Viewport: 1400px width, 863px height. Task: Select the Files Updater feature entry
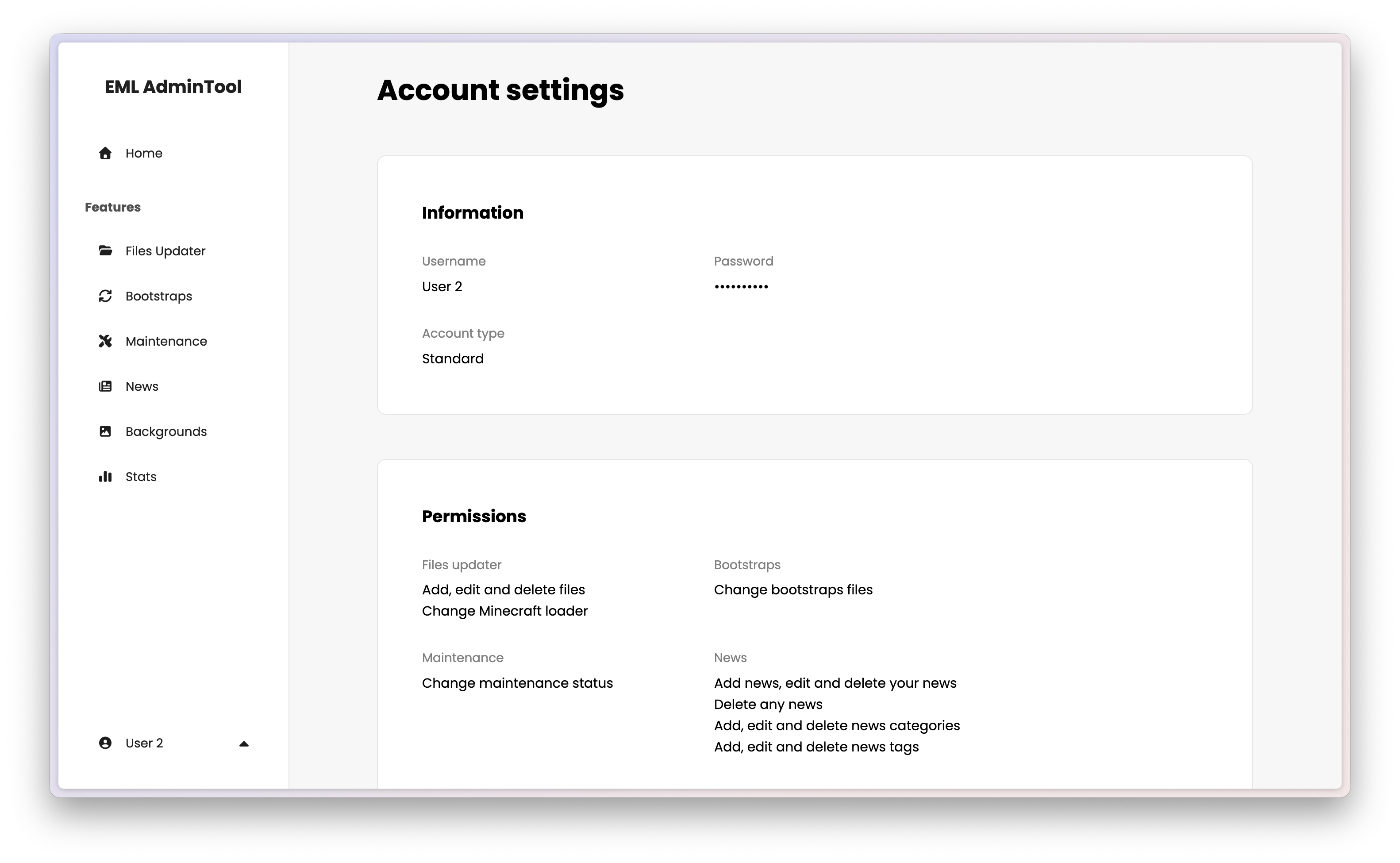[x=165, y=250]
